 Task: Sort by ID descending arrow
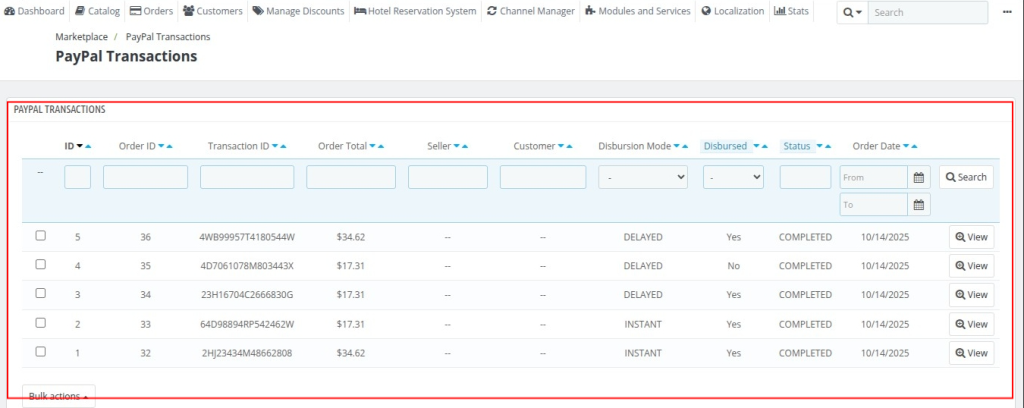click(x=80, y=146)
